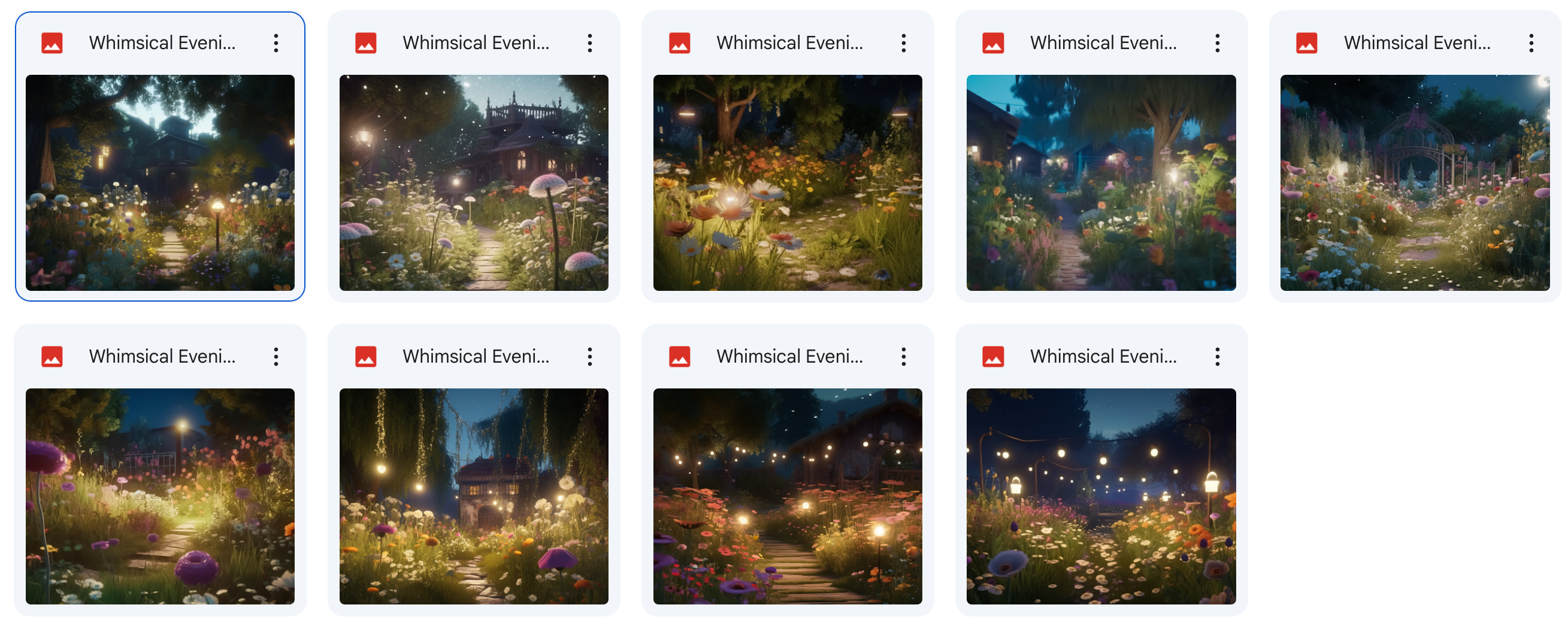This screenshot has height=632, width=1568.
Task: Open more options menu for first top-row file
Action: [x=276, y=43]
